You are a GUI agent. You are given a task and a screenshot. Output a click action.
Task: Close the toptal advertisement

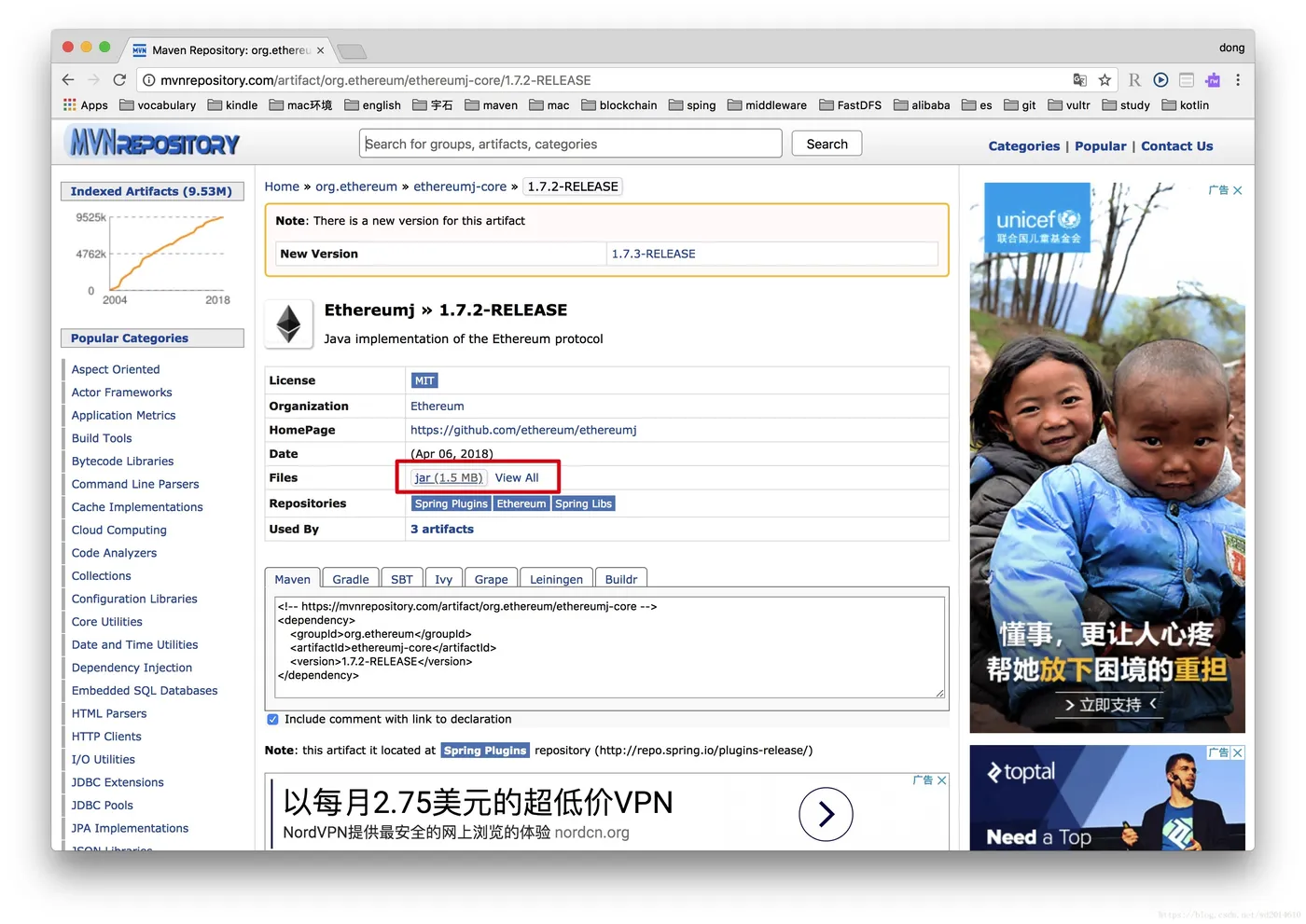(1238, 752)
